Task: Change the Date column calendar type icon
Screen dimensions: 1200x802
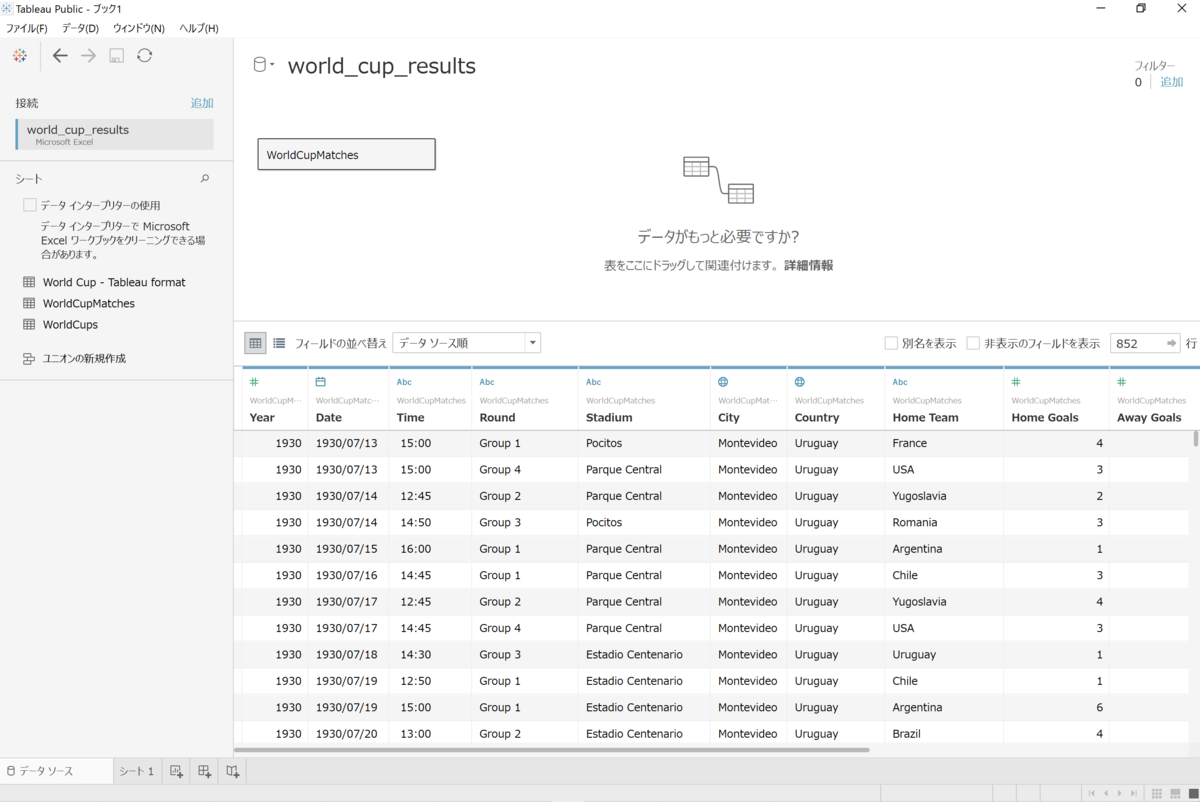Action: (x=321, y=382)
